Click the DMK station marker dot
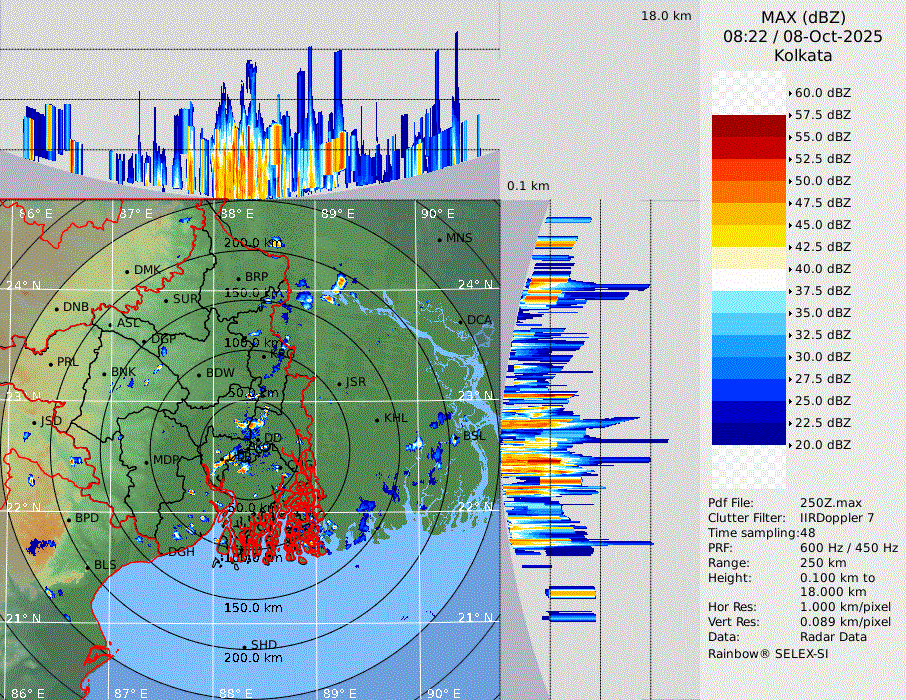Image resolution: width=906 pixels, height=700 pixels. tap(127, 271)
